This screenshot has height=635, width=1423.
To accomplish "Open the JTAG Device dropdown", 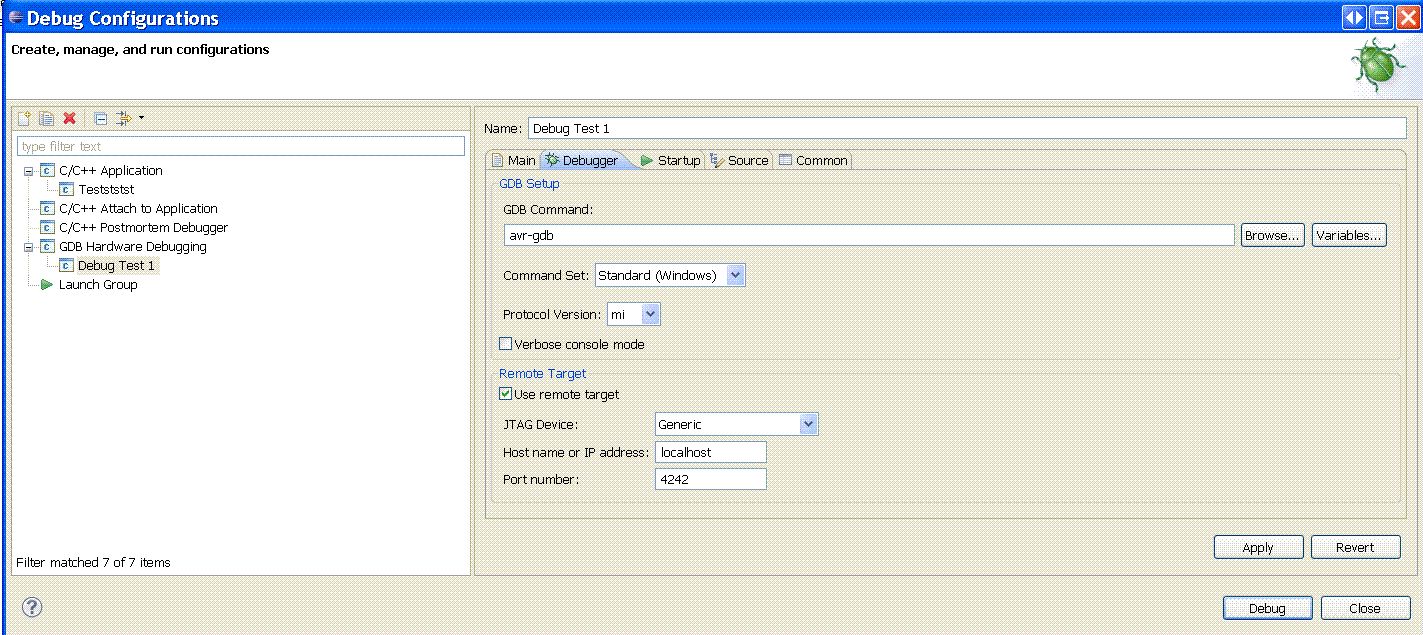I will pyautogui.click(x=737, y=424).
